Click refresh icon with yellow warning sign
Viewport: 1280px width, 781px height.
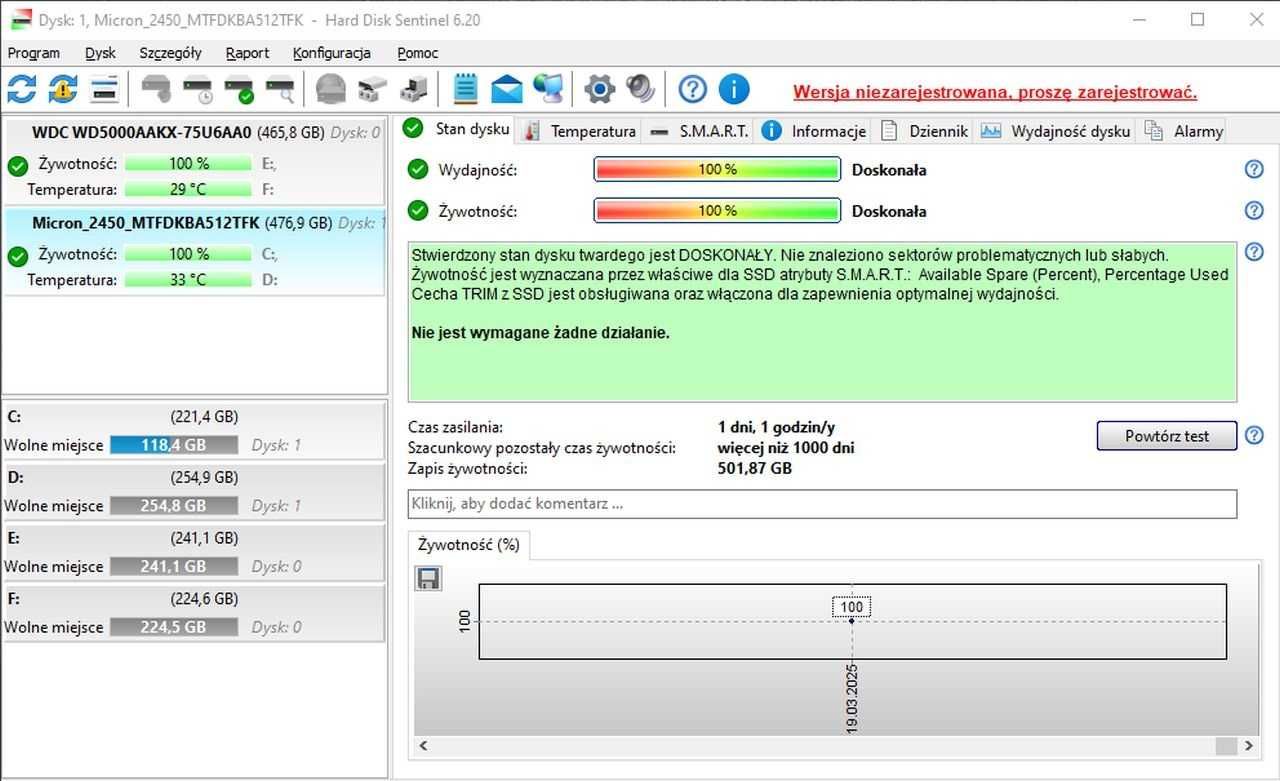click(63, 89)
